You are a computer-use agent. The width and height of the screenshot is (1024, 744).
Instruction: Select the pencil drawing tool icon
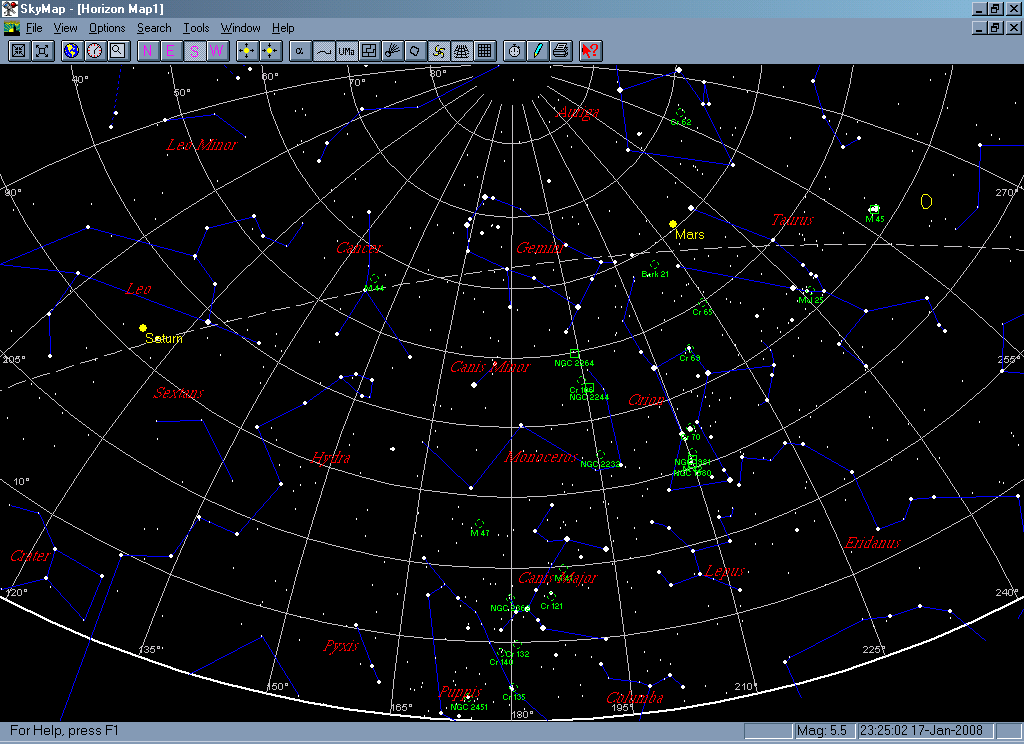click(x=537, y=51)
